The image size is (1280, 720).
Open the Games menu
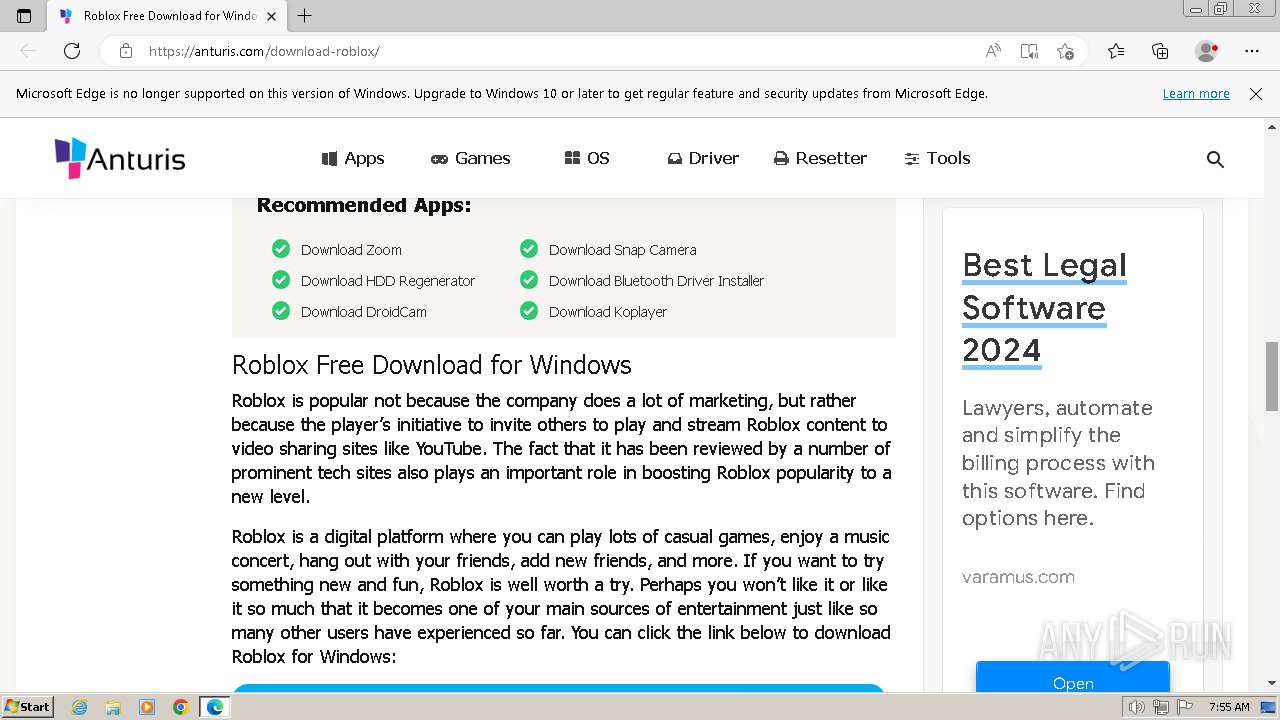point(471,158)
